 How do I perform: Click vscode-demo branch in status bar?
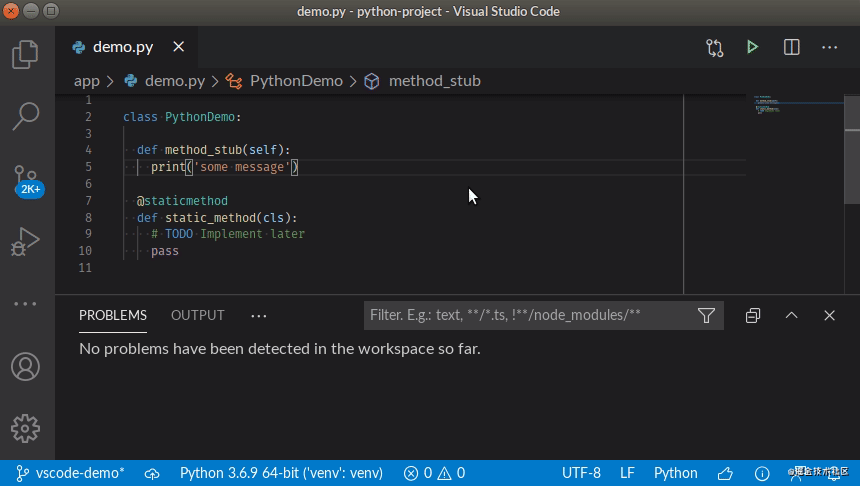[70, 473]
